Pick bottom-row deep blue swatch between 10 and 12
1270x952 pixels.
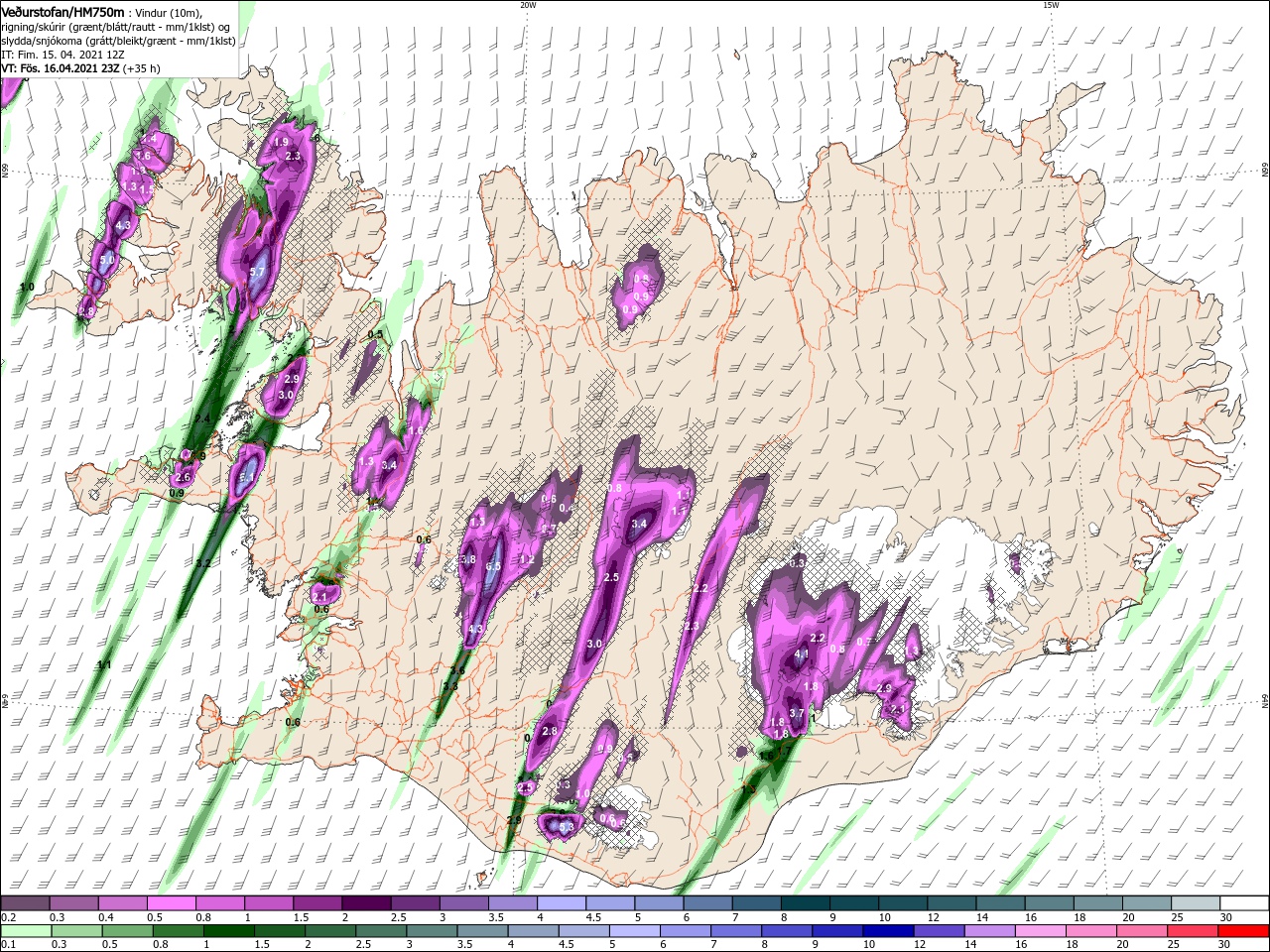(888, 931)
